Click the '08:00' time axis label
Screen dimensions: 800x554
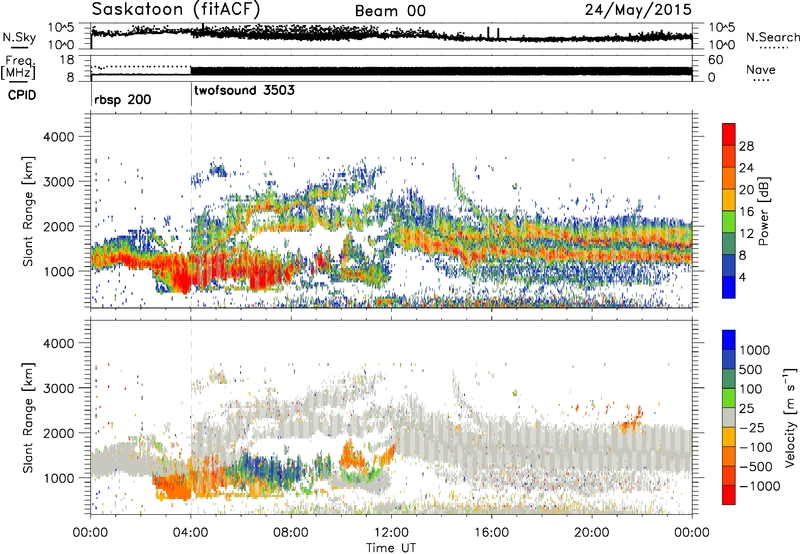(291, 533)
